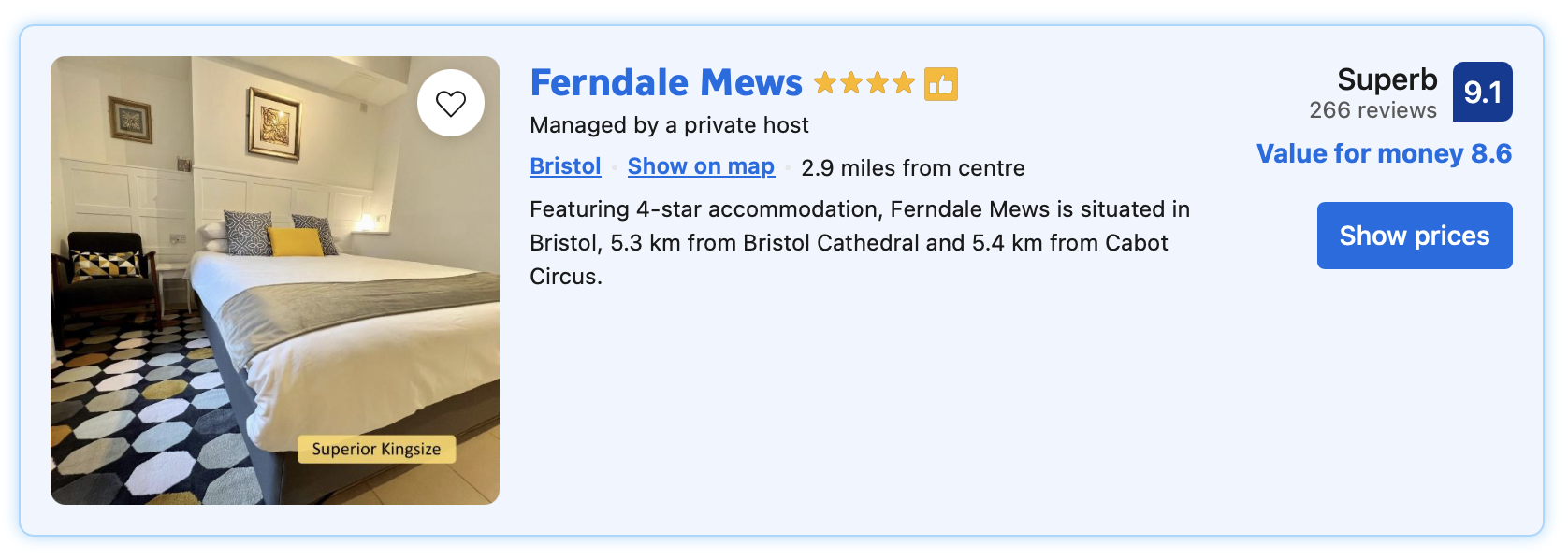Open the Show on map view
The image size is (1568, 559).
click(701, 166)
